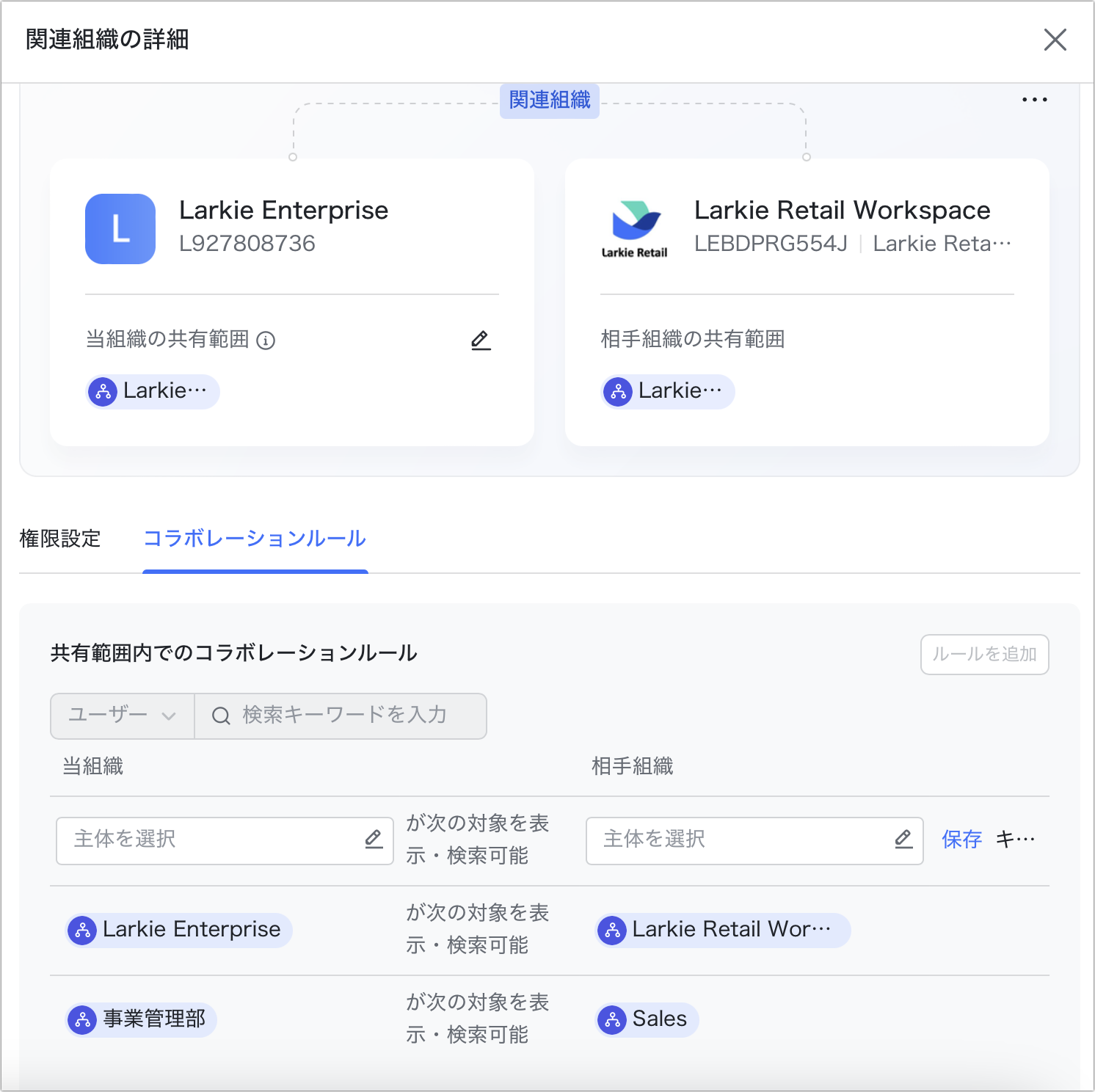This screenshot has height=1092, width=1095.
Task: Click 保存 to save the rule
Action: (x=961, y=840)
